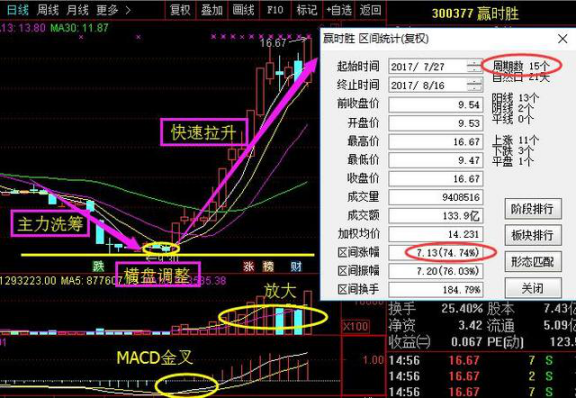Screen dimensions: 576x398
Task: Open 阶段排行 ranking button
Action: pos(533,209)
